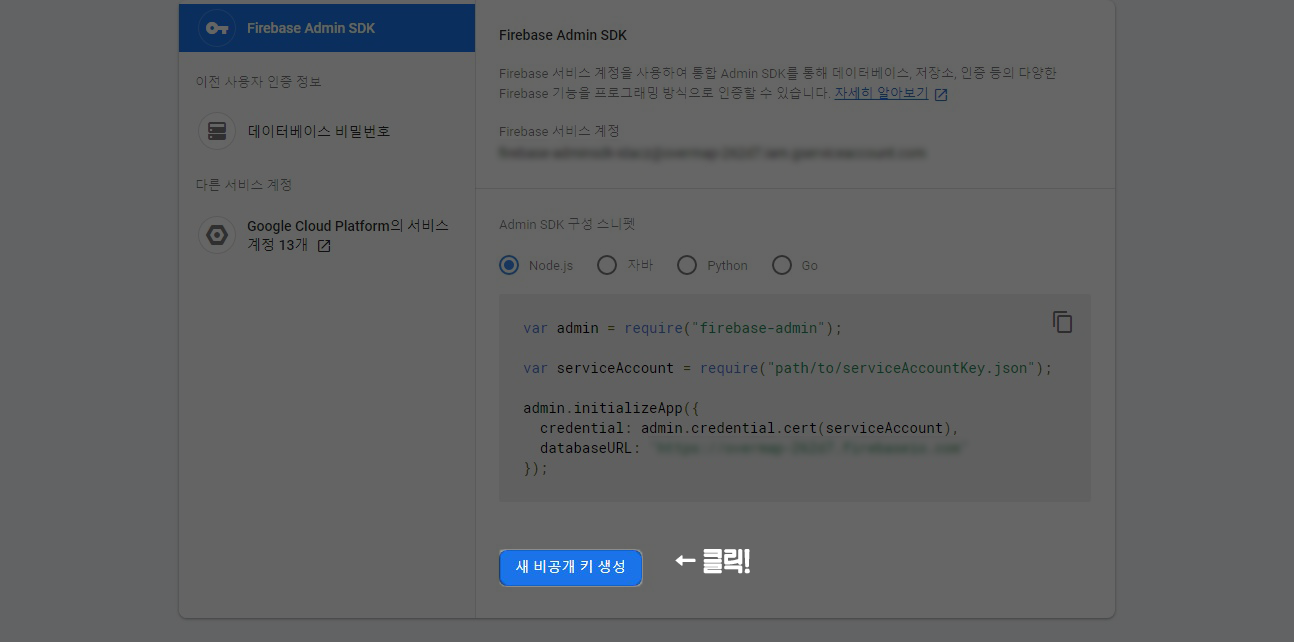Click the database icon next to 데이터베이스 비밀번호
Screen dimensions: 1294x642
coord(216,131)
